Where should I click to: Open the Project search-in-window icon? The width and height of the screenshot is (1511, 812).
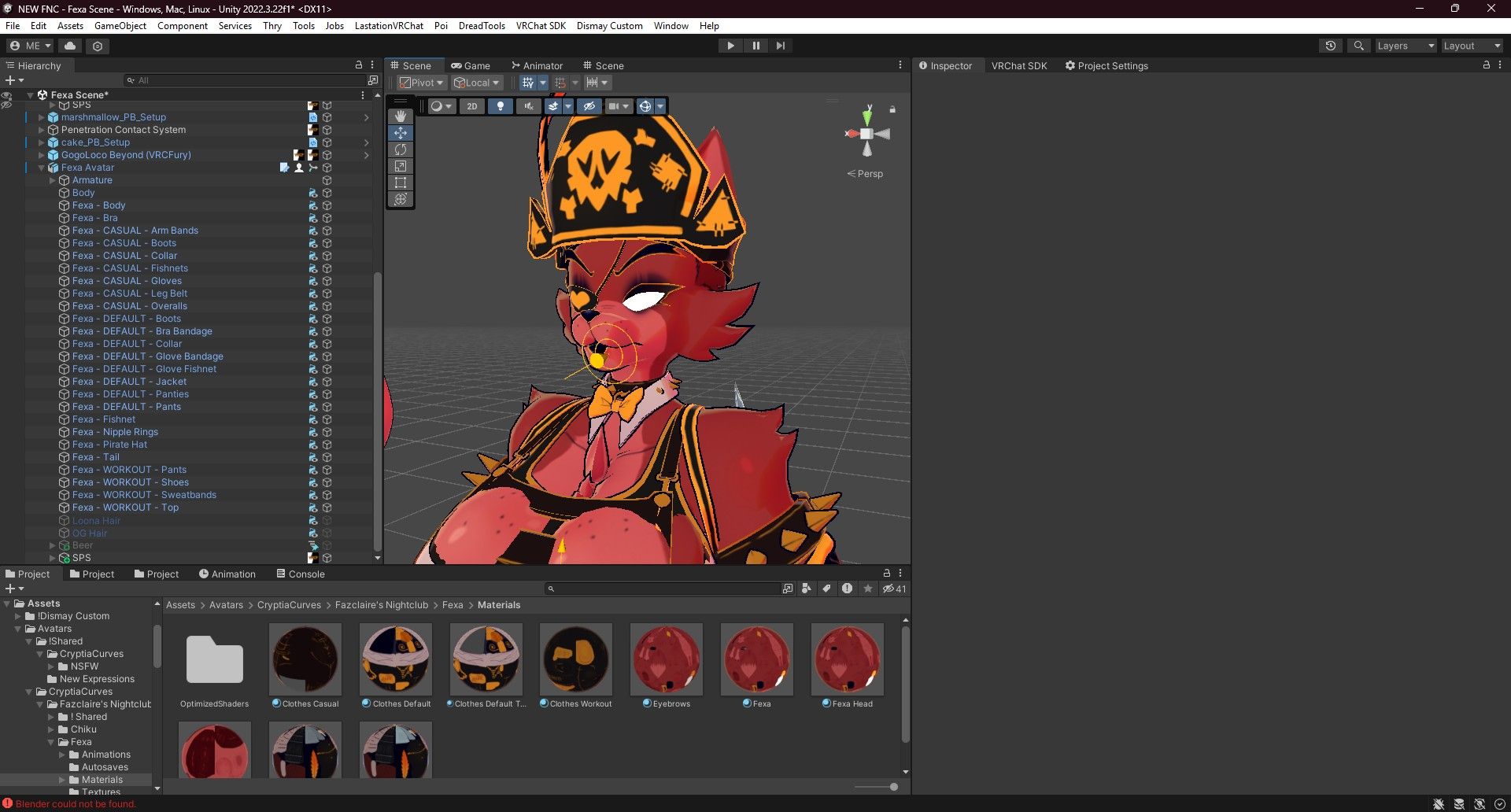tap(787, 589)
